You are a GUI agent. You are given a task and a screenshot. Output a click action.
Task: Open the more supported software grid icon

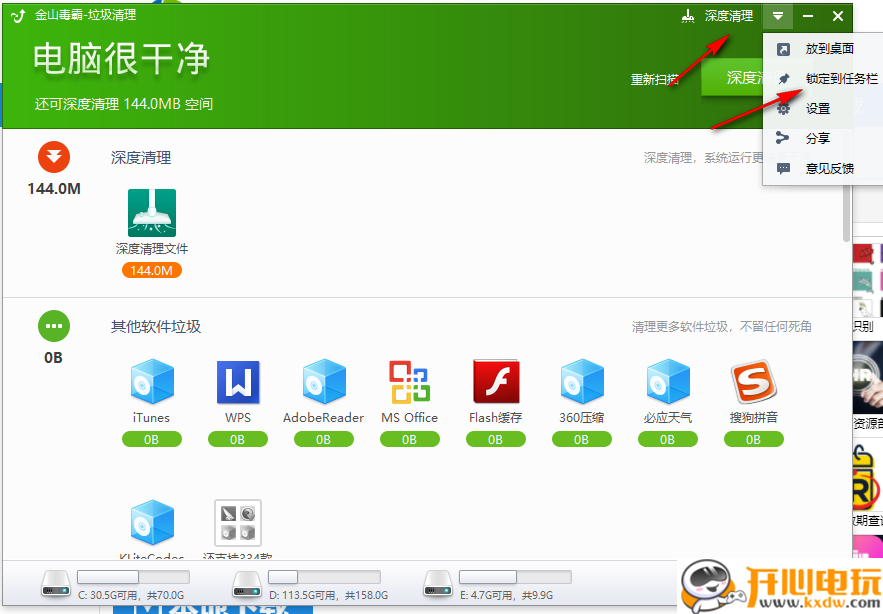(x=238, y=523)
